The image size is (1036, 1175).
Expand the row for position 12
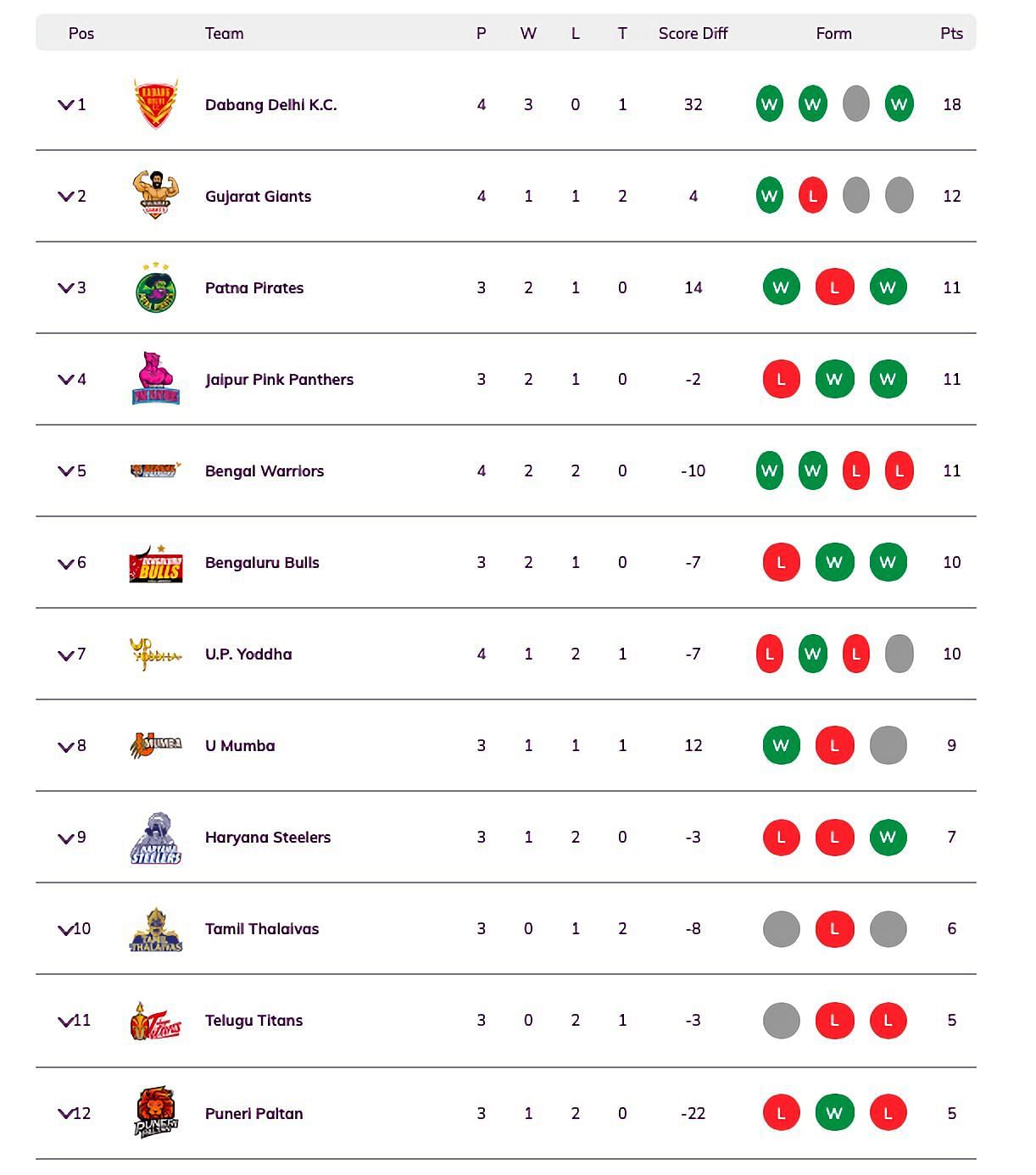[x=65, y=1114]
